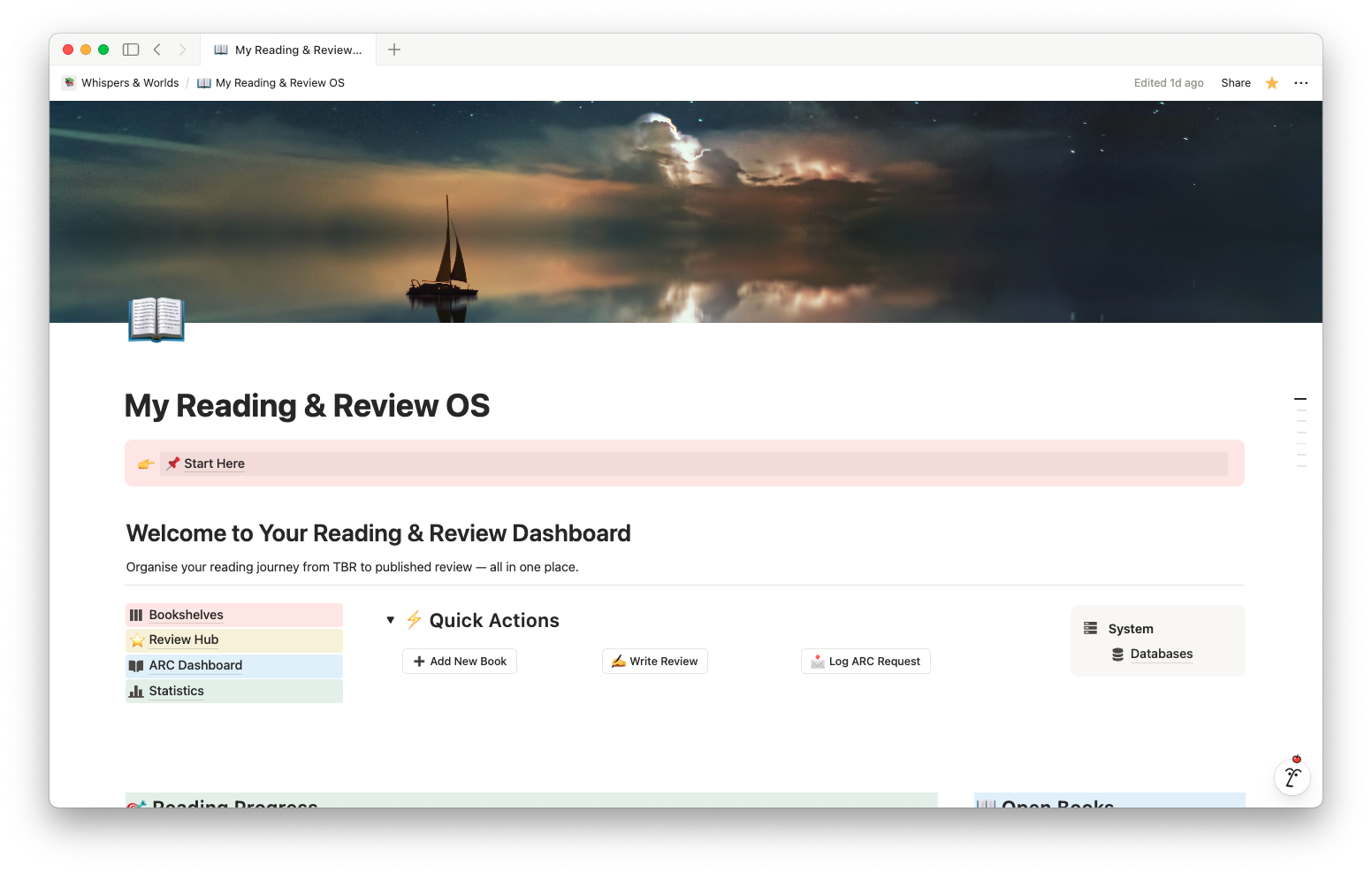Click the Databases stack icon
This screenshot has height=873, width=1372.
1117,655
